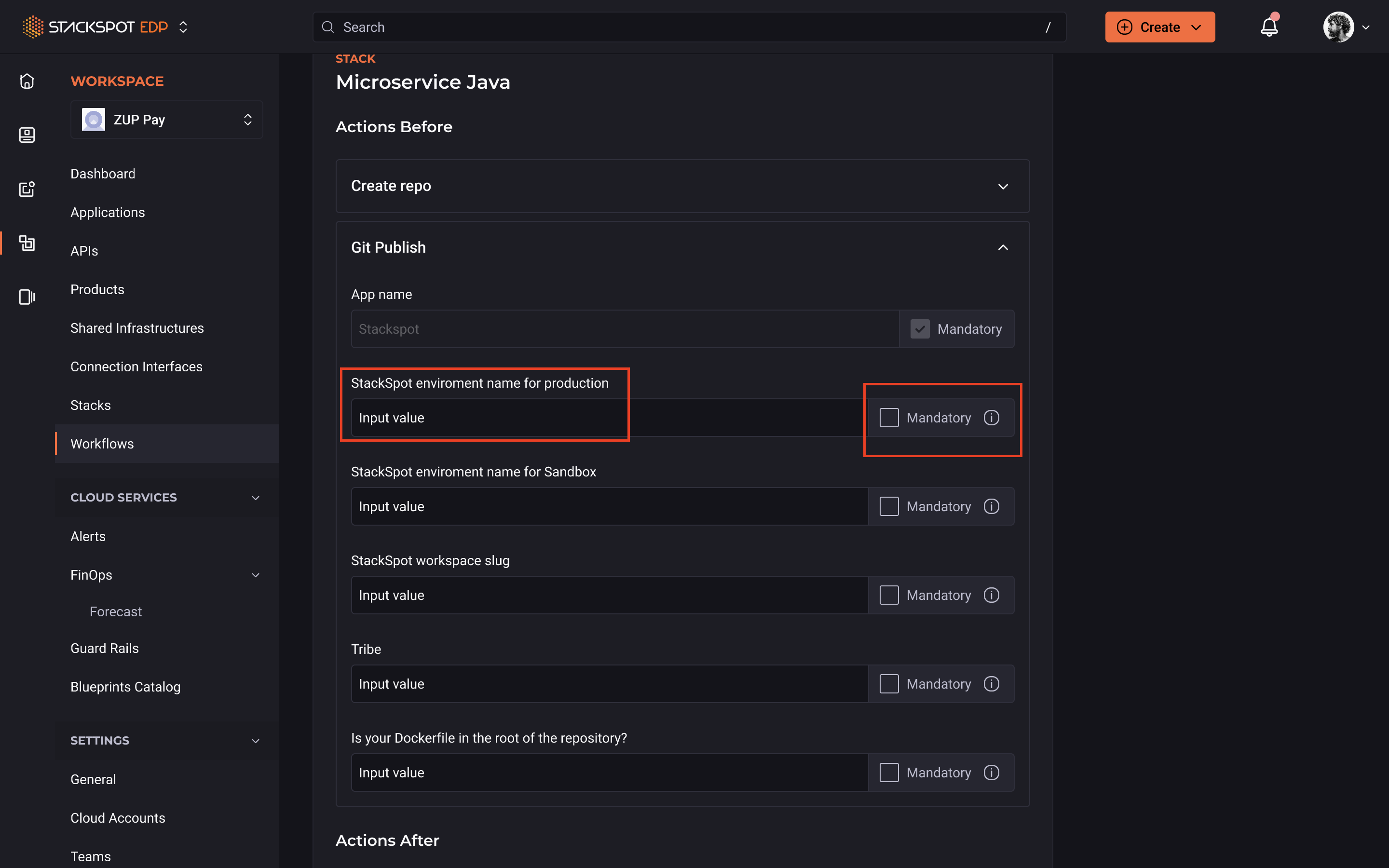Image resolution: width=1389 pixels, height=868 pixels.
Task: Click info icon beside workspace slug Mandatory
Action: 991,596
